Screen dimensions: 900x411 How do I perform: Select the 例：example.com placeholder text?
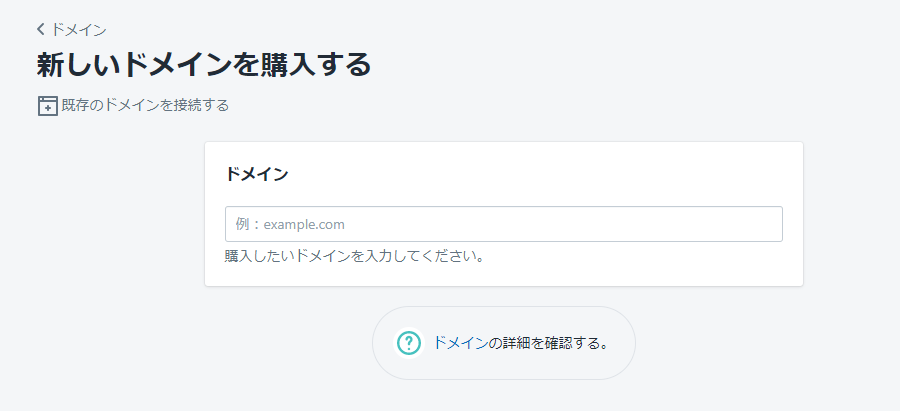click(290, 224)
